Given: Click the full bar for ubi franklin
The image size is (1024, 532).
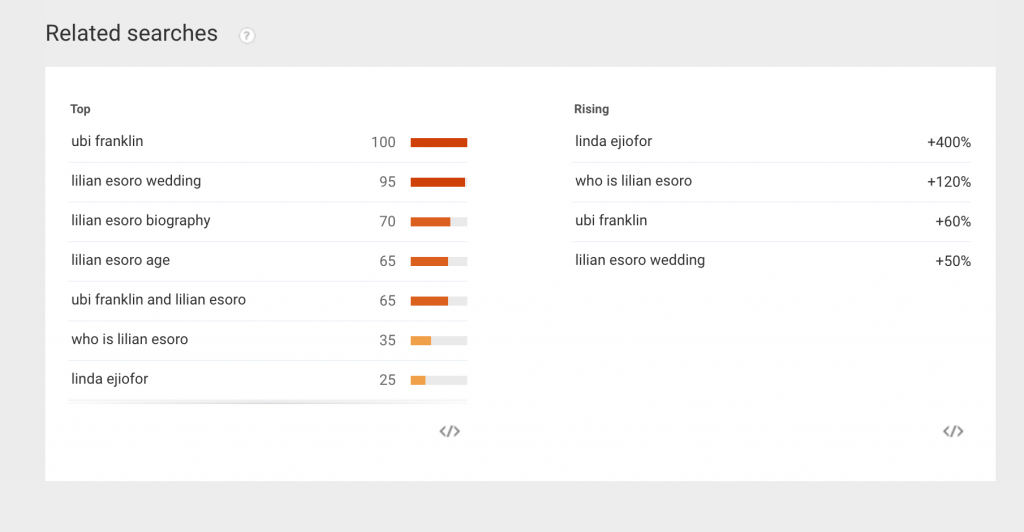Looking at the screenshot, I should pyautogui.click(x=439, y=143).
